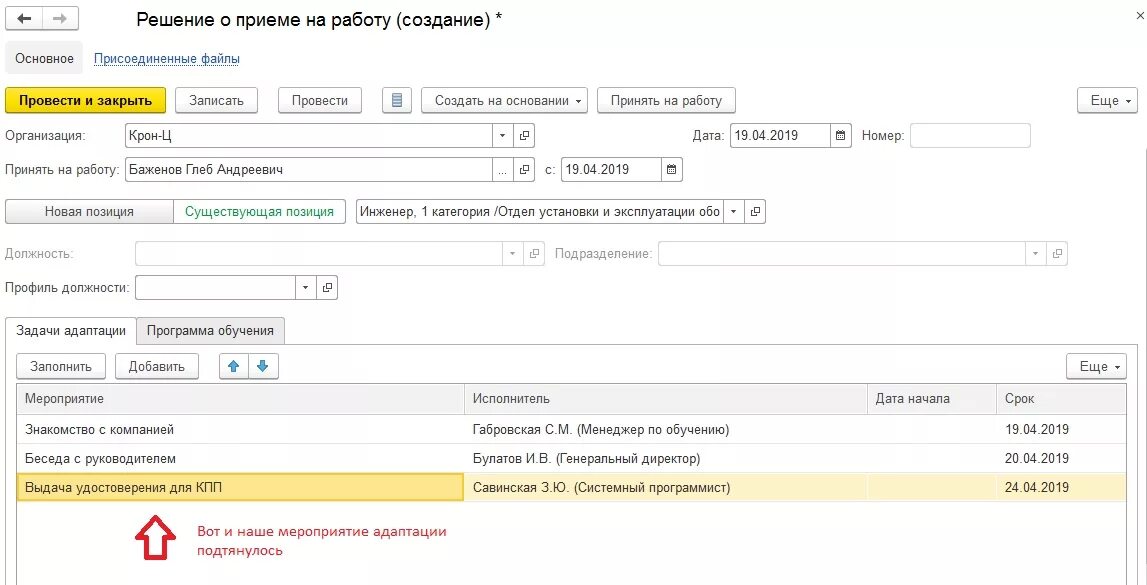The height and width of the screenshot is (585, 1147).
Task: Click the Провести и закрыть button
Action: [86, 100]
